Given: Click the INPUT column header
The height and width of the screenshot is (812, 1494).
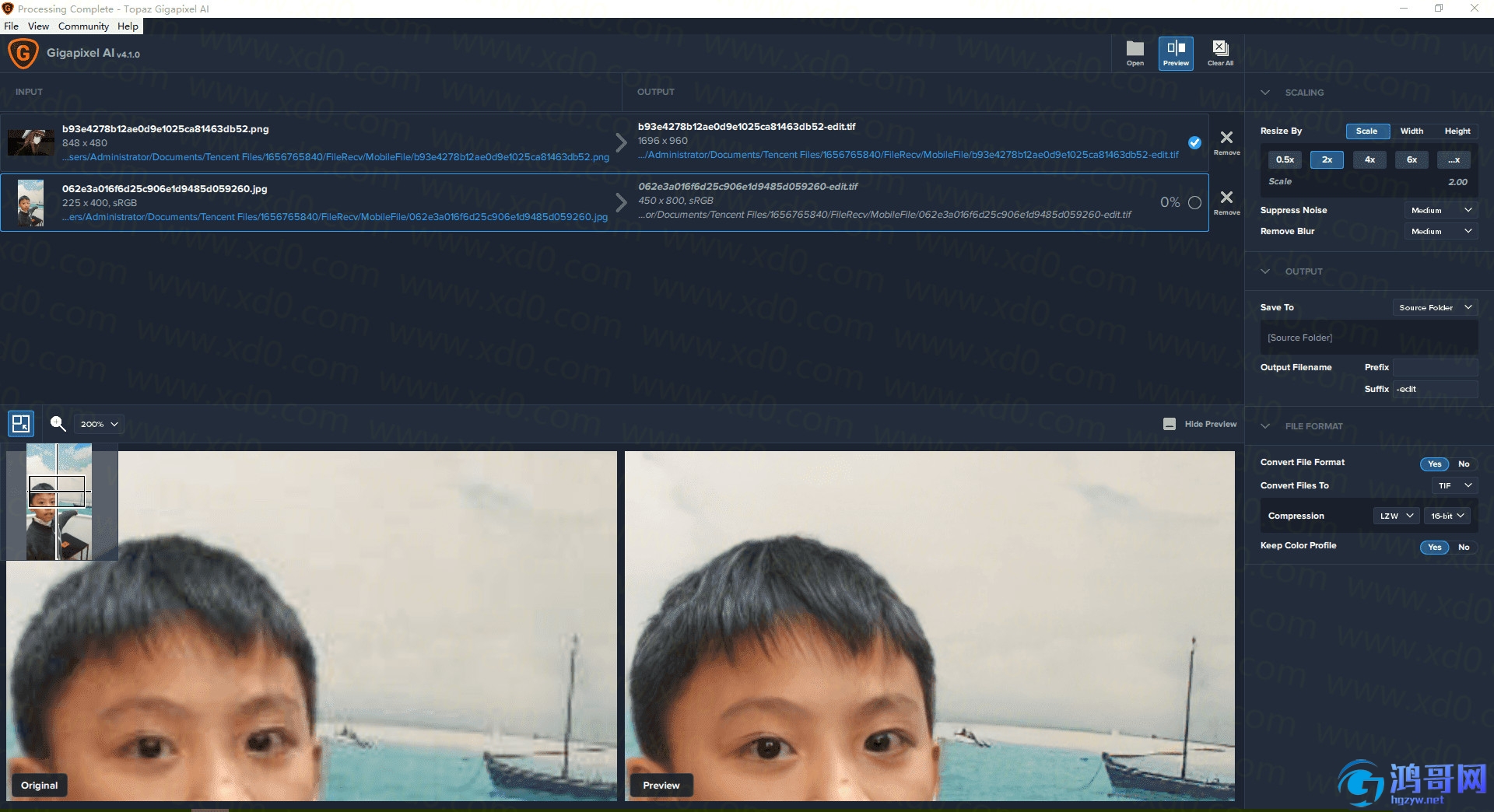Looking at the screenshot, I should [29, 92].
